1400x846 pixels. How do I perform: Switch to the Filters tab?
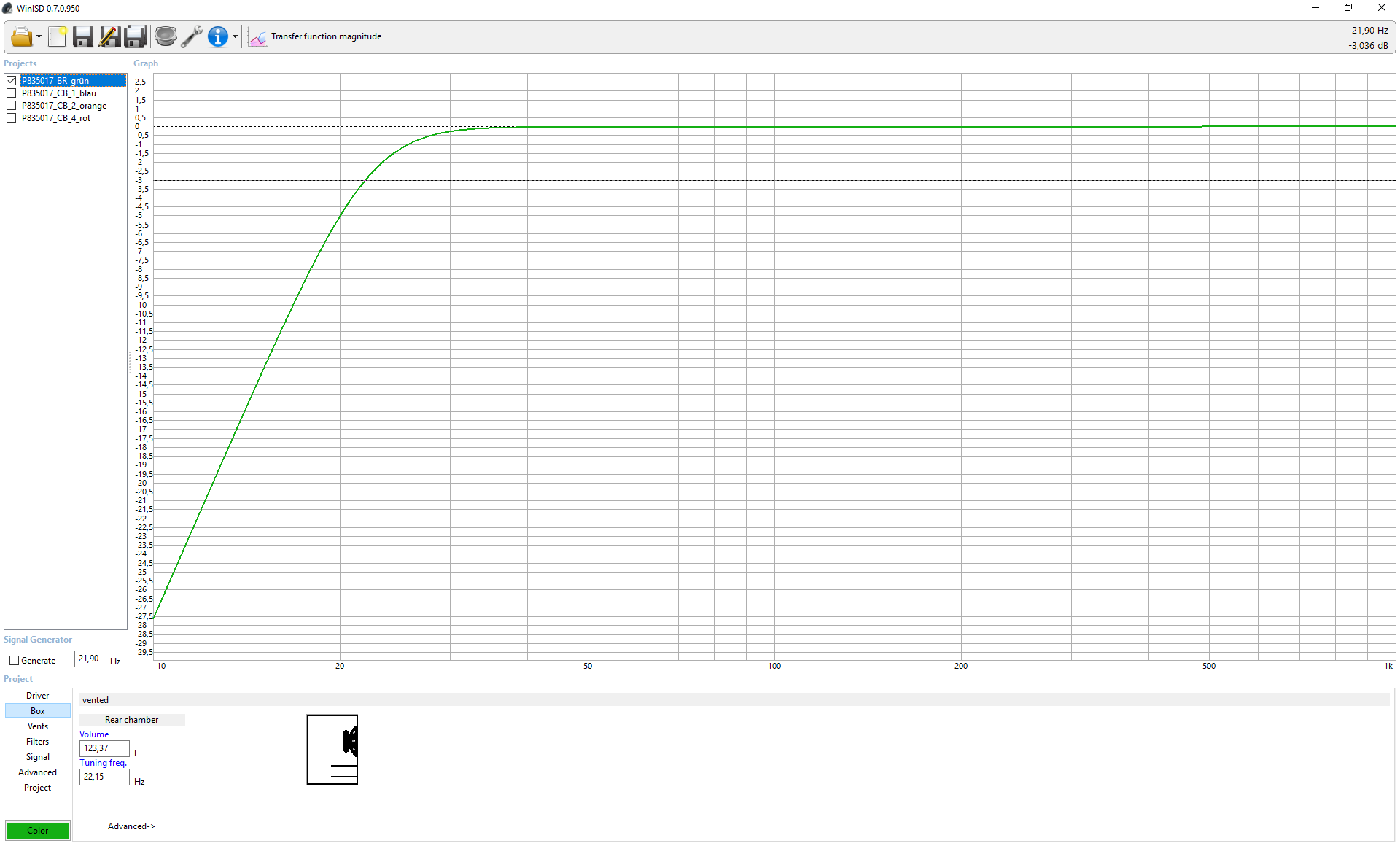point(38,742)
